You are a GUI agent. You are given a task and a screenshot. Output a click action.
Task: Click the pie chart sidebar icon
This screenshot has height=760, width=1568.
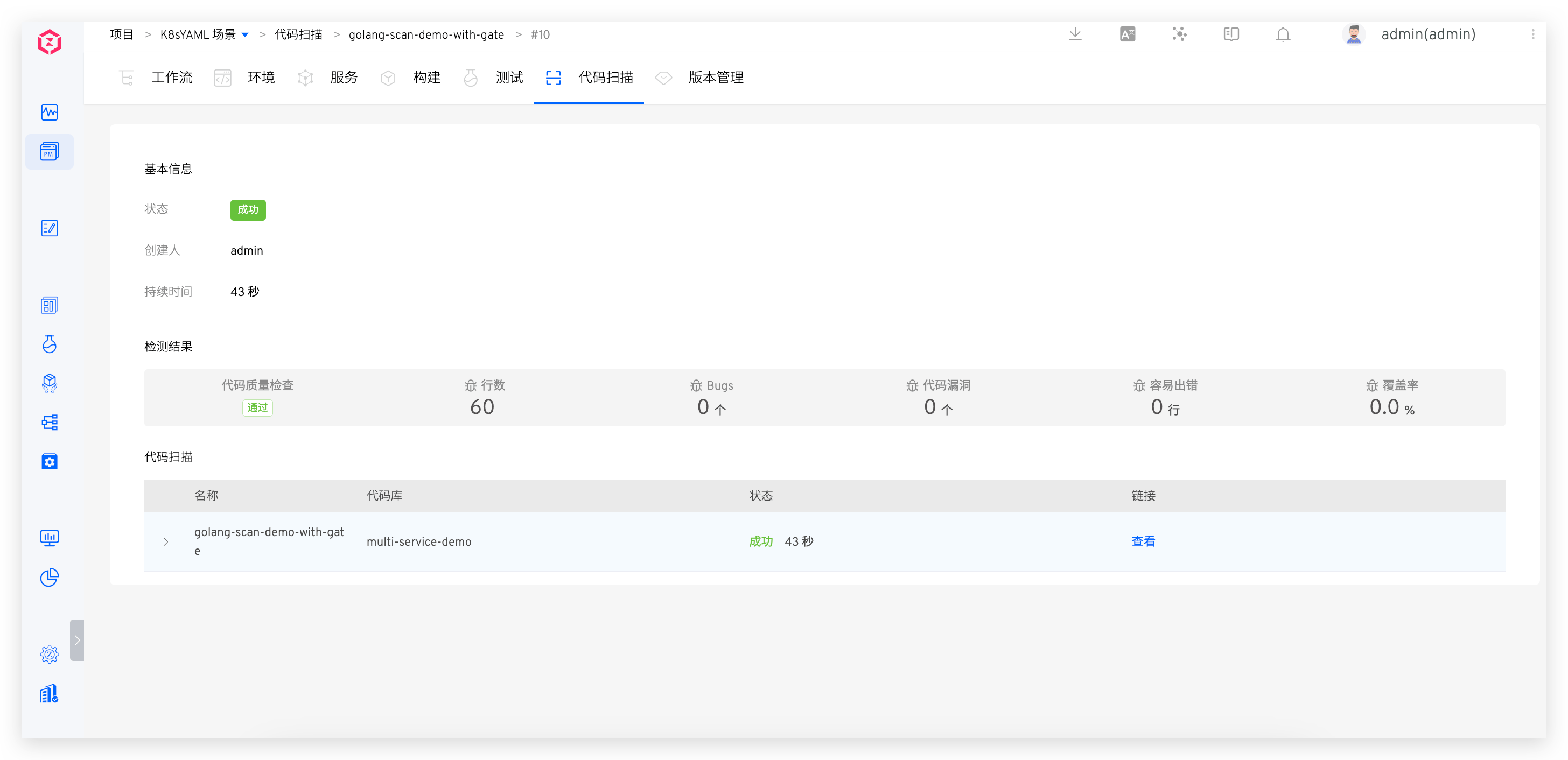click(50, 577)
